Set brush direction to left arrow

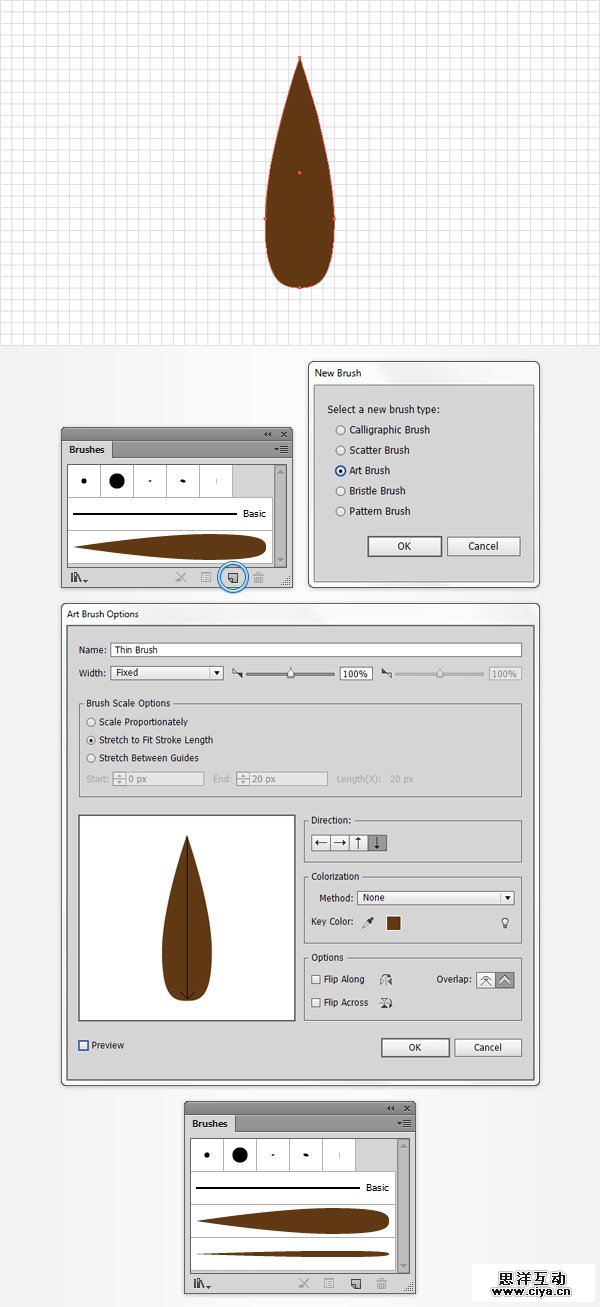pos(321,843)
